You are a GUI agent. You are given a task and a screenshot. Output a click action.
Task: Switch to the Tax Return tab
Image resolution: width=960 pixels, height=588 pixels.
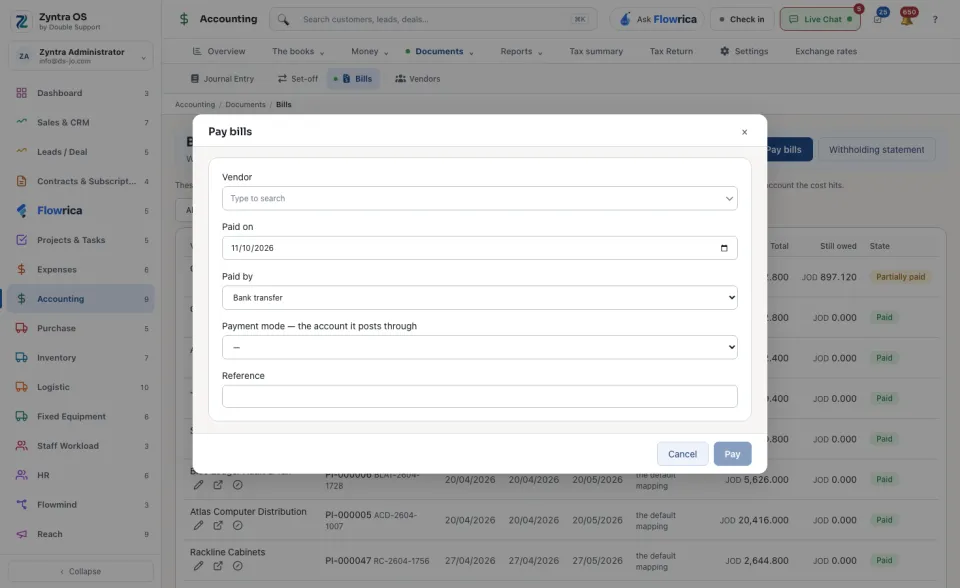(671, 51)
